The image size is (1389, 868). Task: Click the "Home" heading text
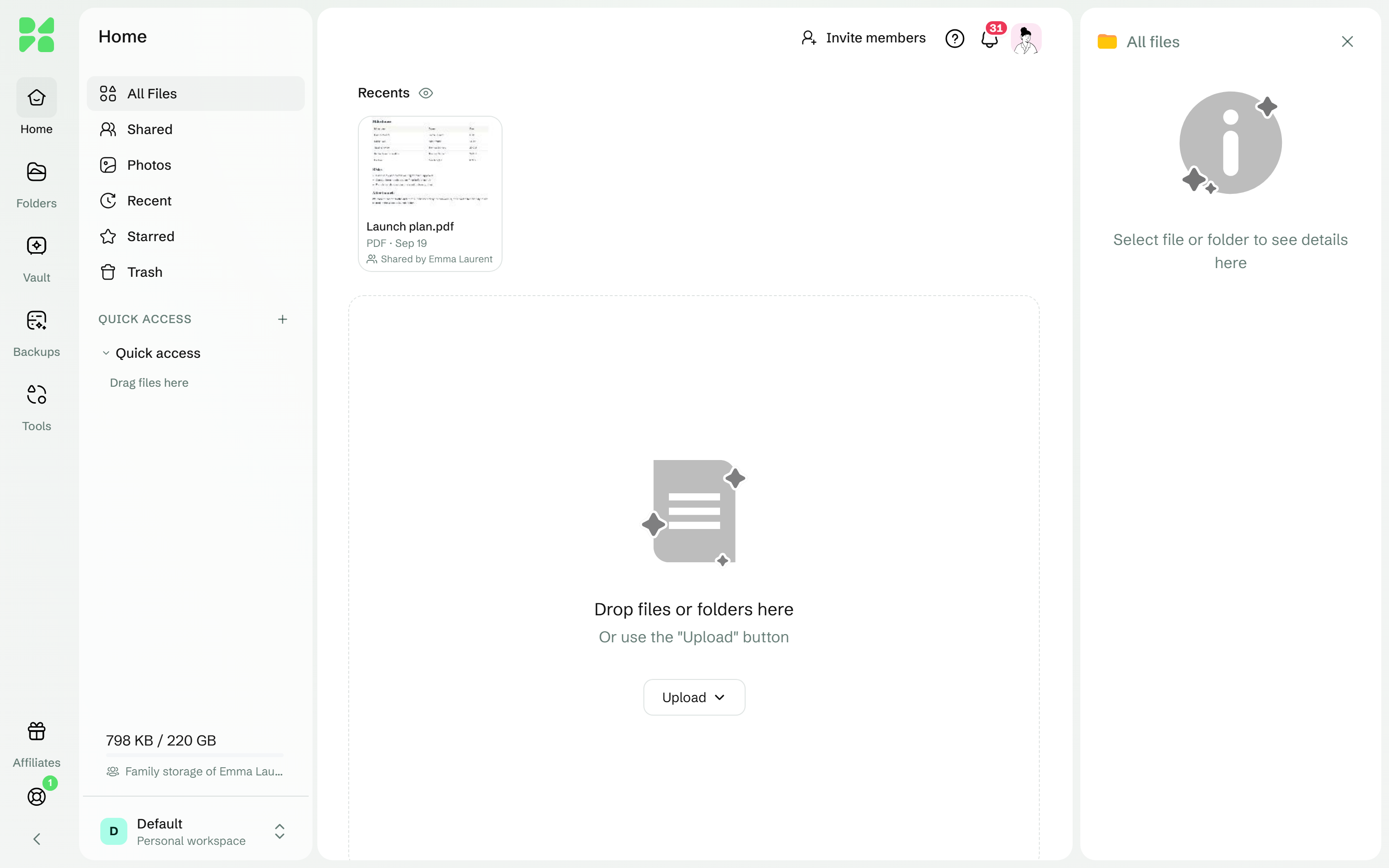pos(122,37)
